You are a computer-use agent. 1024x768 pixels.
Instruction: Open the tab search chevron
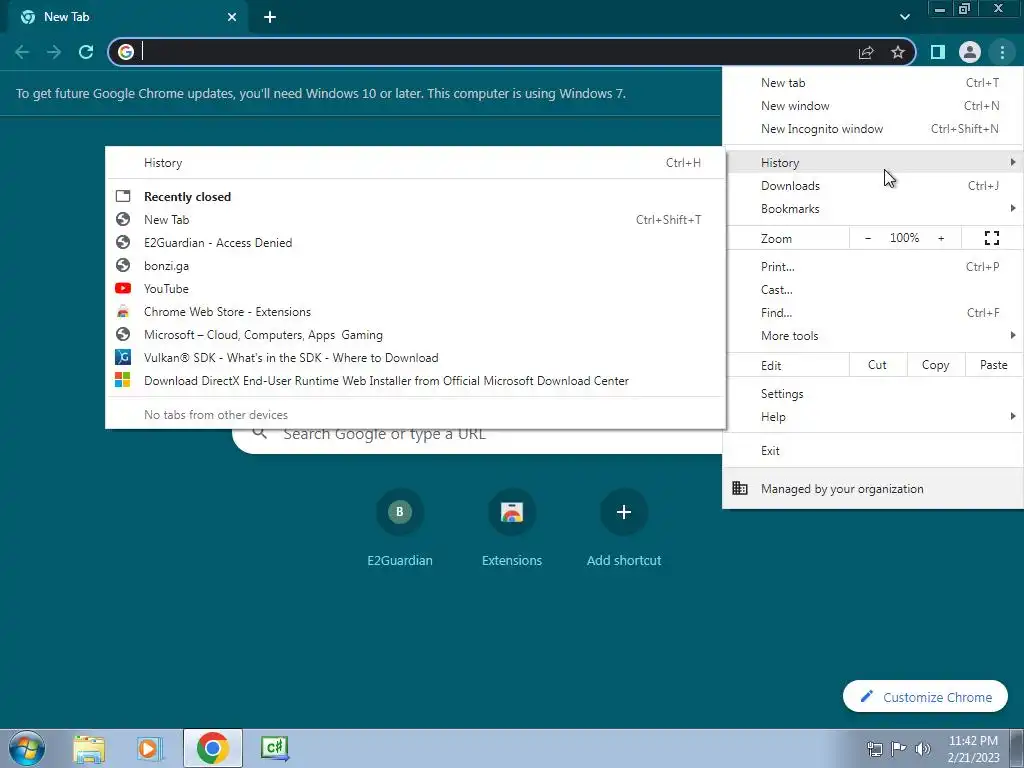tap(904, 17)
